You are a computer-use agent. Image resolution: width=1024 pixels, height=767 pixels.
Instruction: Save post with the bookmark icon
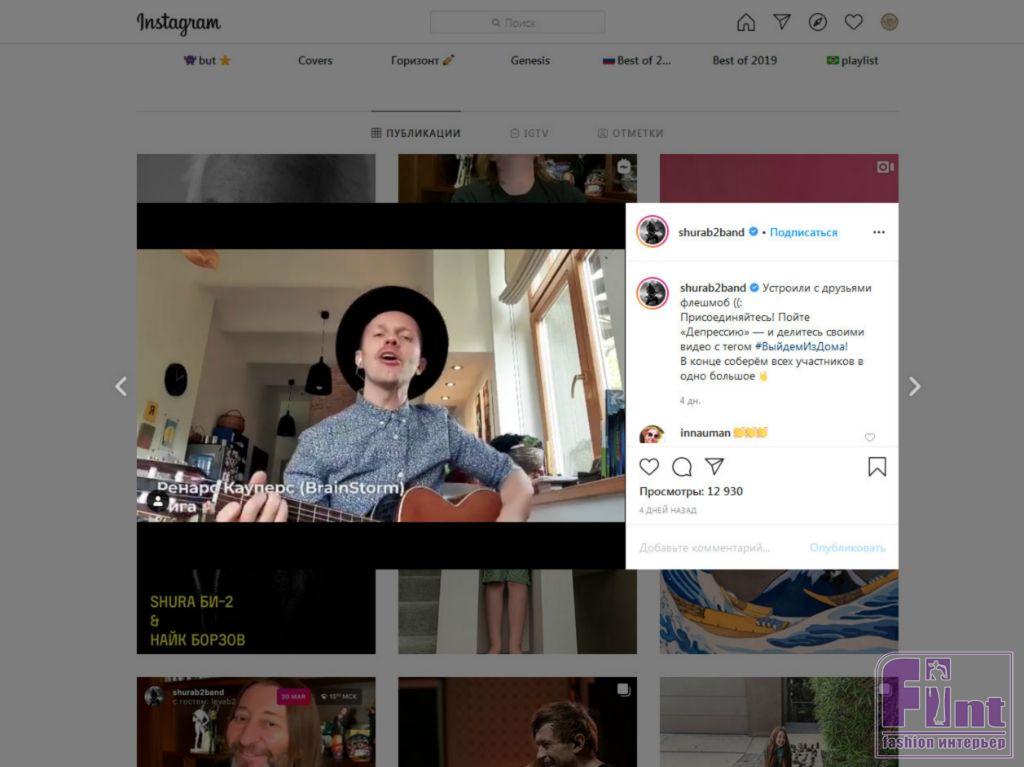pyautogui.click(x=877, y=467)
